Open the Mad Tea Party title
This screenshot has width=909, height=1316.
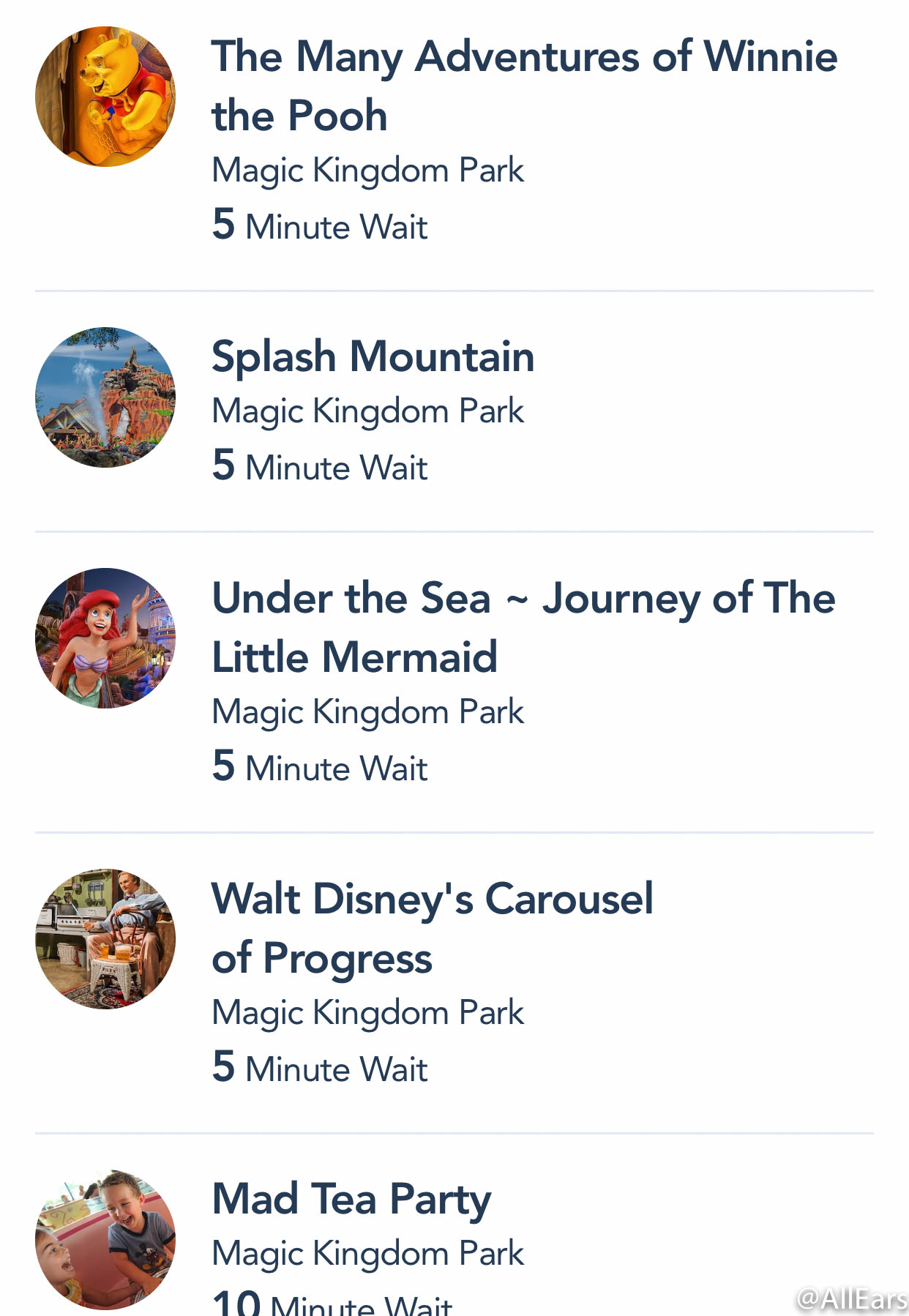[351, 1200]
